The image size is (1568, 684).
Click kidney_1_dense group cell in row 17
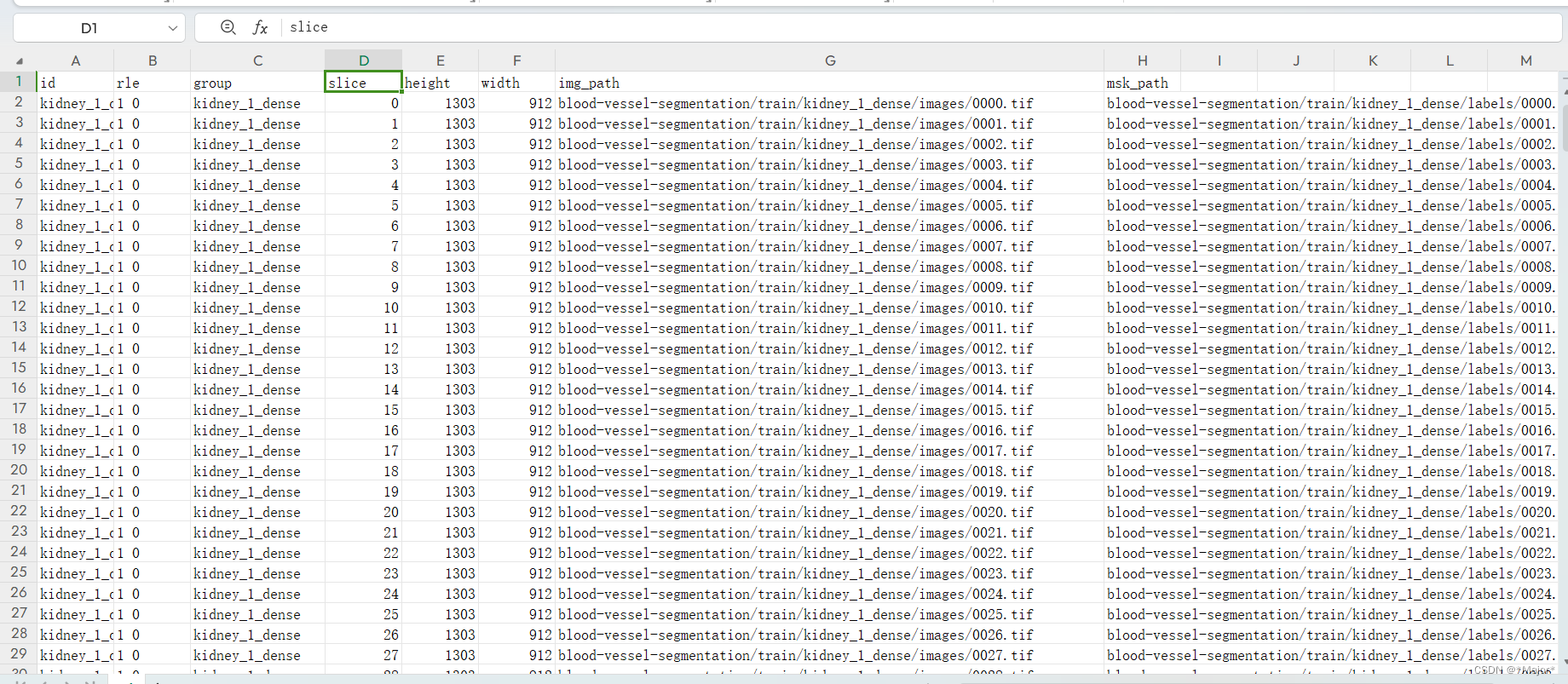[257, 410]
